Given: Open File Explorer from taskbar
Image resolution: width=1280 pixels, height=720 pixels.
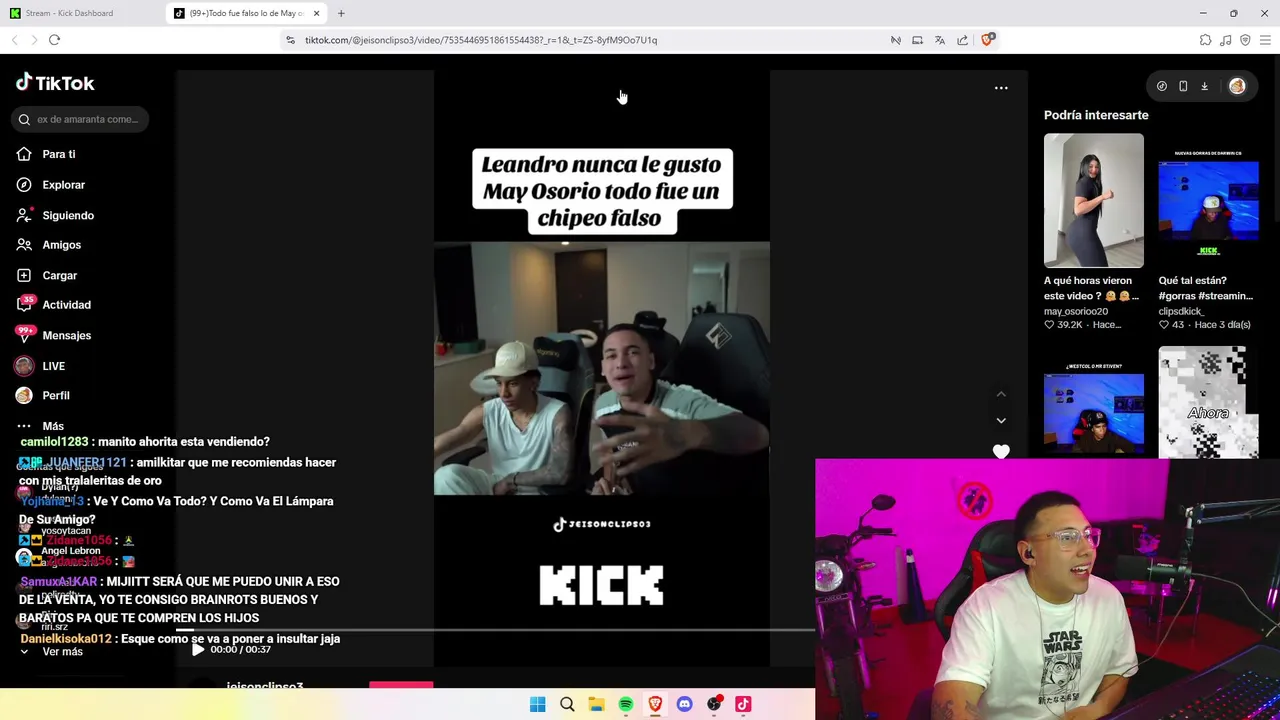Looking at the screenshot, I should point(596,705).
